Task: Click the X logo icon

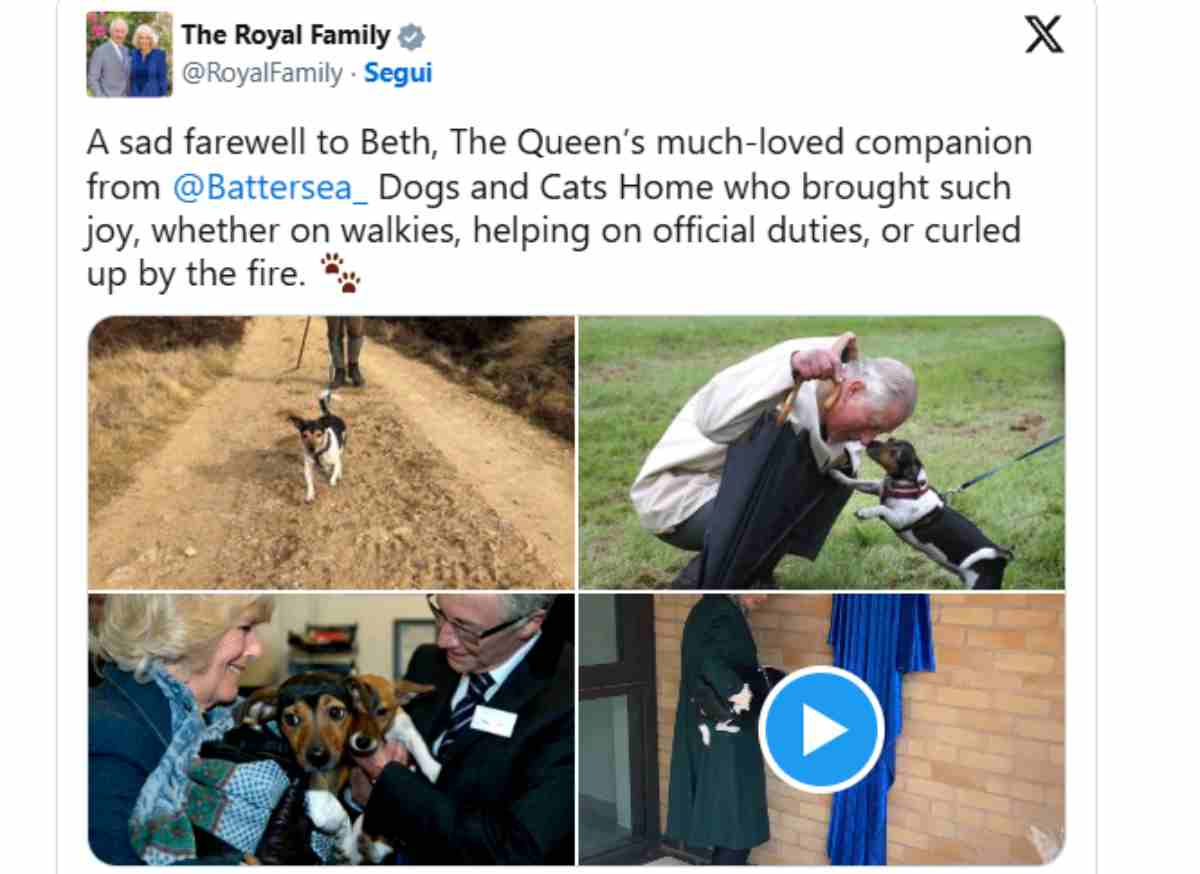Action: pyautogui.click(x=1044, y=39)
